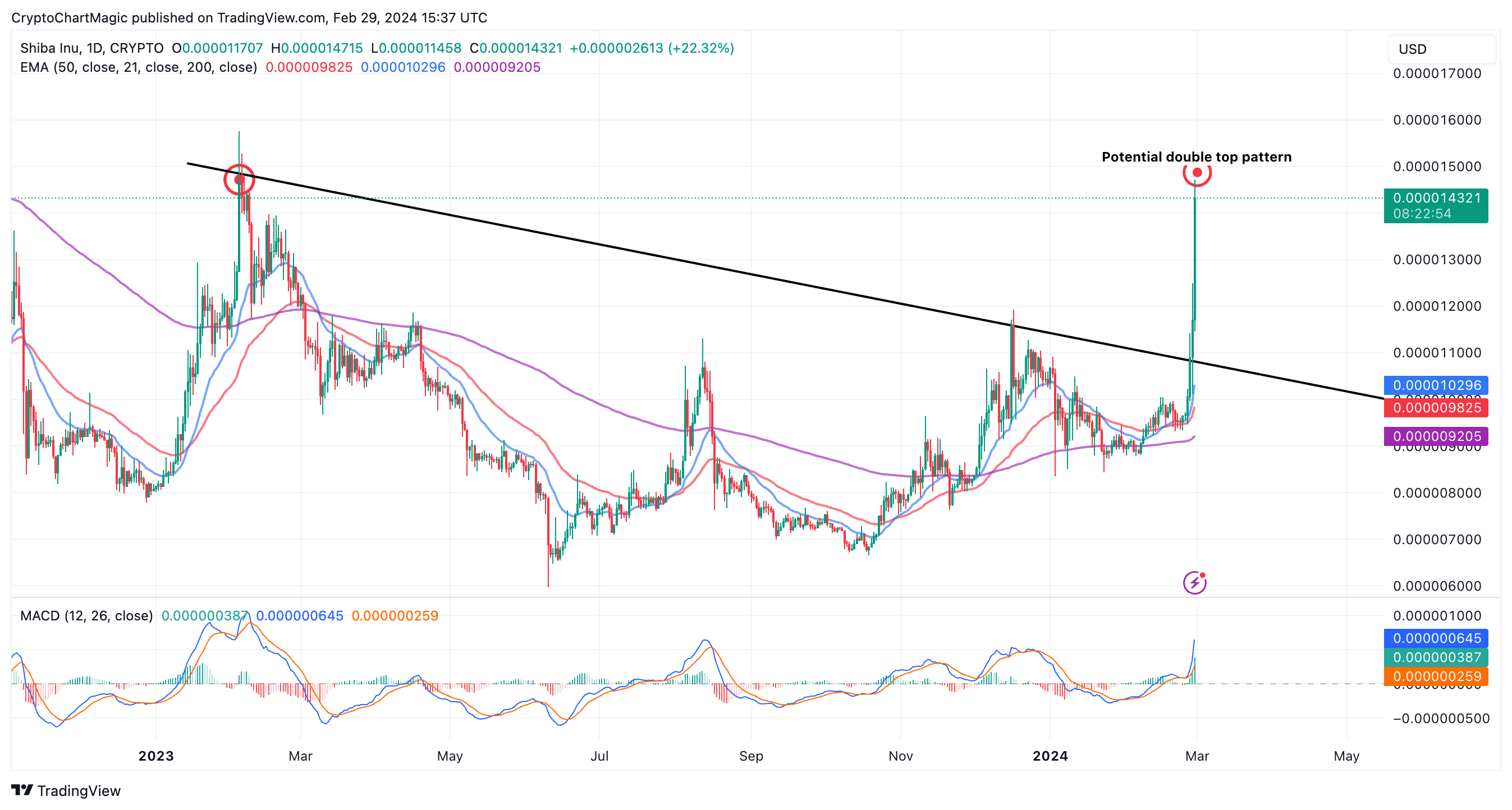Click the Sep time axis label
This screenshot has height=810, width=1512.
(752, 756)
